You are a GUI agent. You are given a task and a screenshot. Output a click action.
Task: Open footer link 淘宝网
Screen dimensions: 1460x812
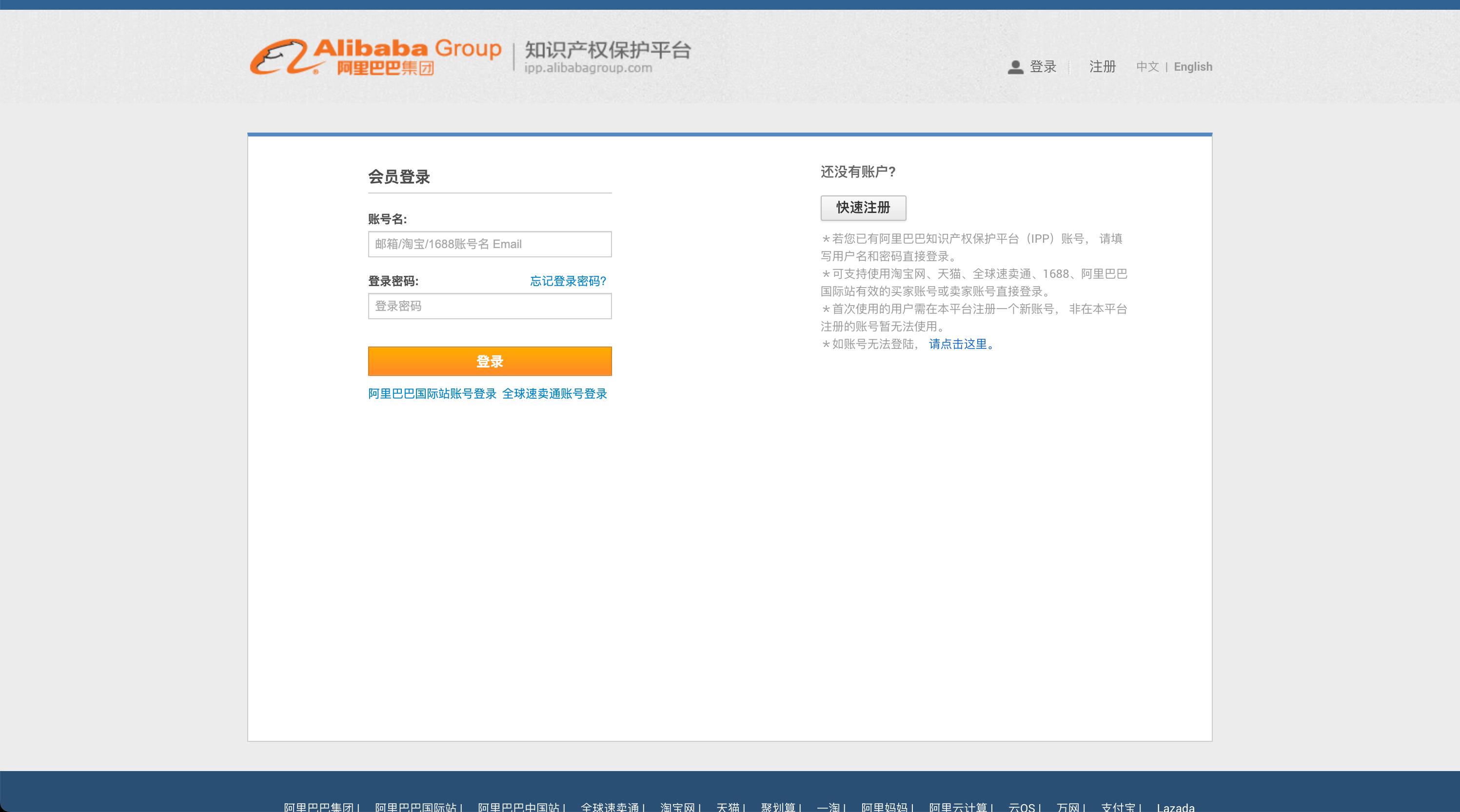677,808
